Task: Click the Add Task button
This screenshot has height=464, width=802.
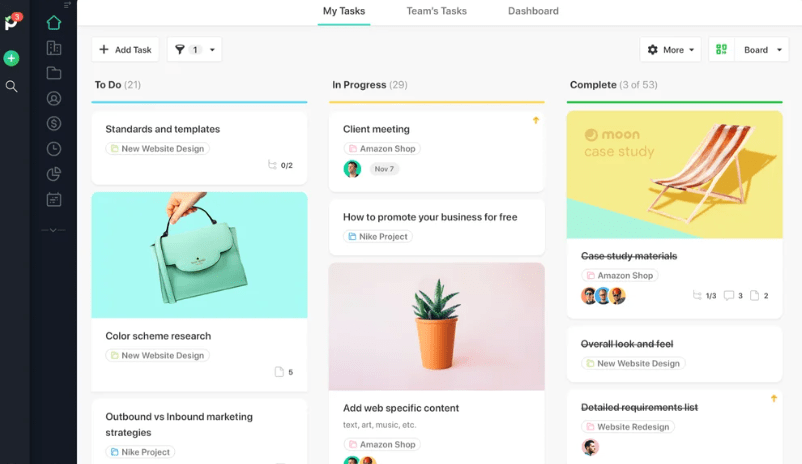Action: point(125,50)
